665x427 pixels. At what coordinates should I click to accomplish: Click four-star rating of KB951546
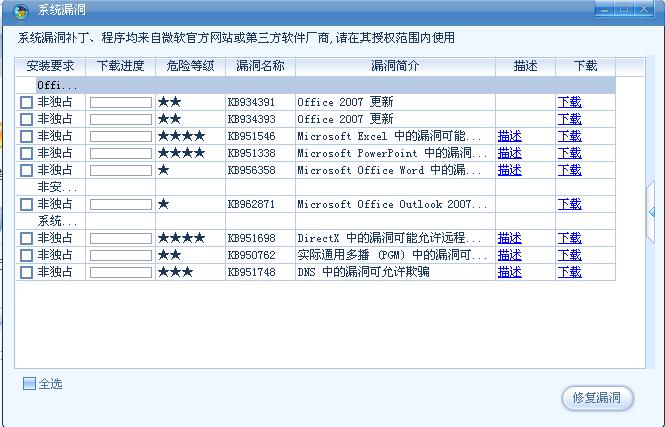pos(181,136)
